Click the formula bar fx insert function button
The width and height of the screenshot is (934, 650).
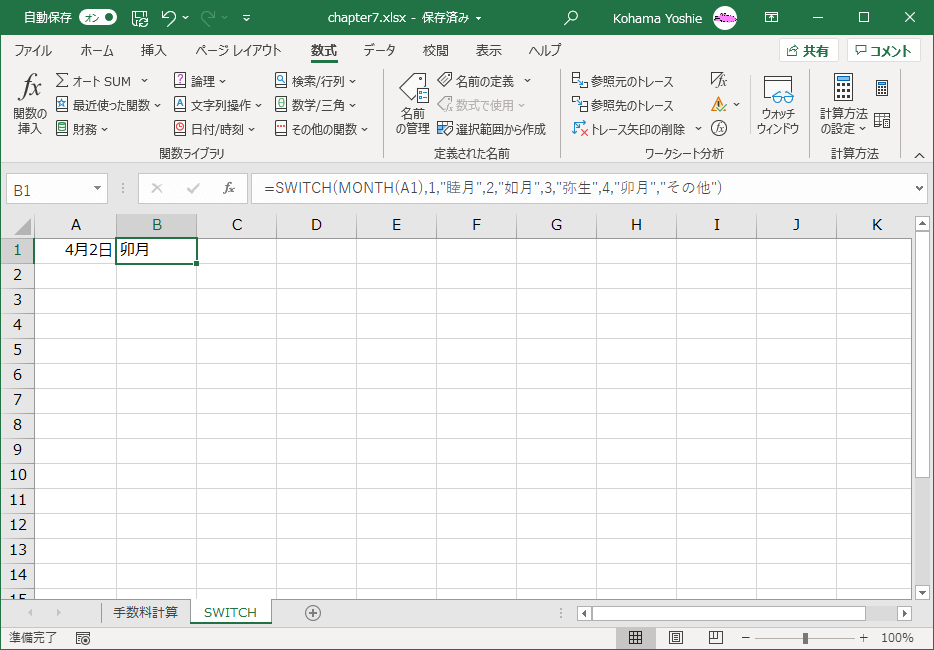[229, 188]
